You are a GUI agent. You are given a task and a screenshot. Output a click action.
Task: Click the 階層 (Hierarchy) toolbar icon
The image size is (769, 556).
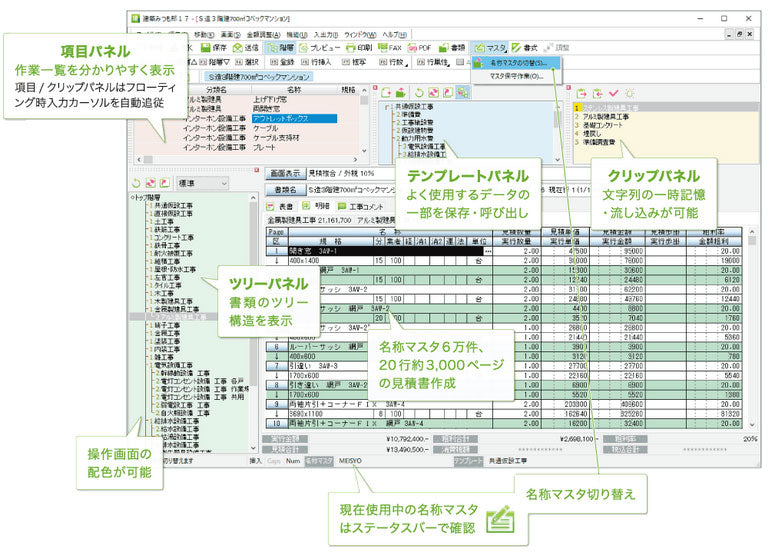[x=273, y=47]
